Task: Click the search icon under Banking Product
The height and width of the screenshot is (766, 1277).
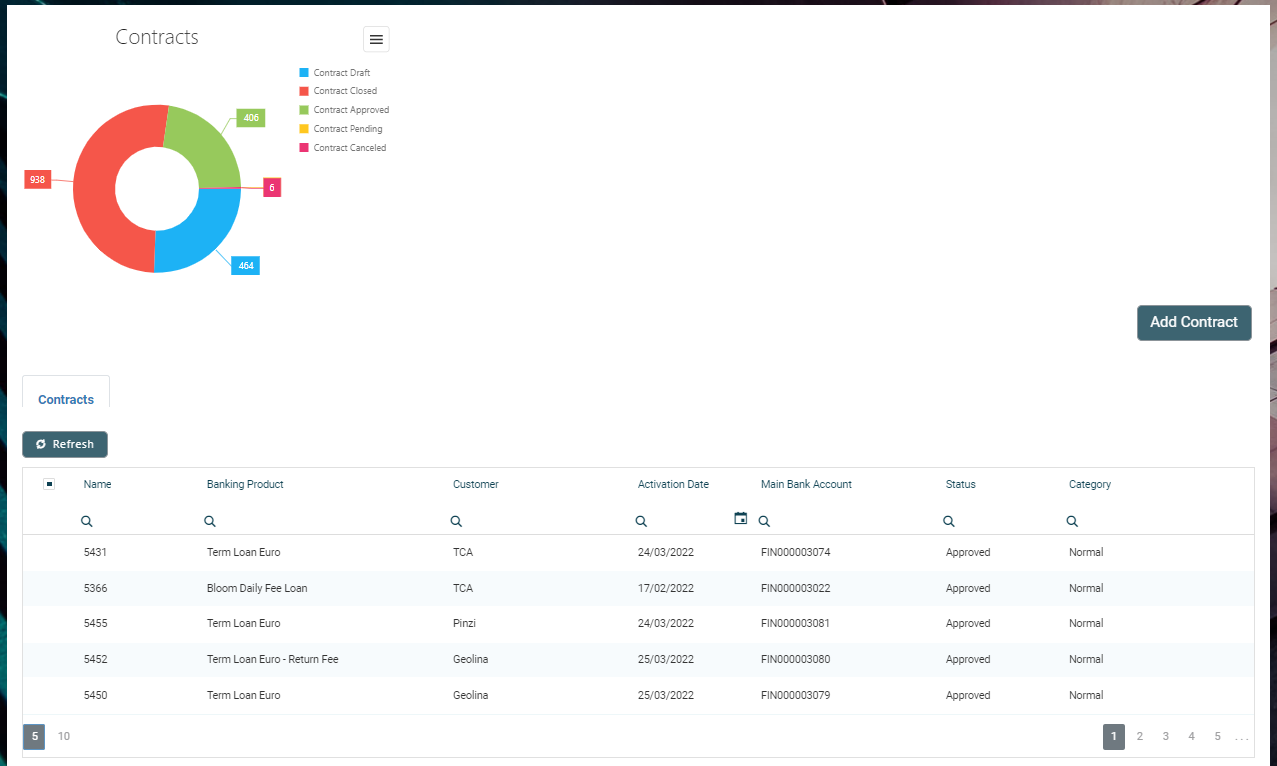Action: 210,521
